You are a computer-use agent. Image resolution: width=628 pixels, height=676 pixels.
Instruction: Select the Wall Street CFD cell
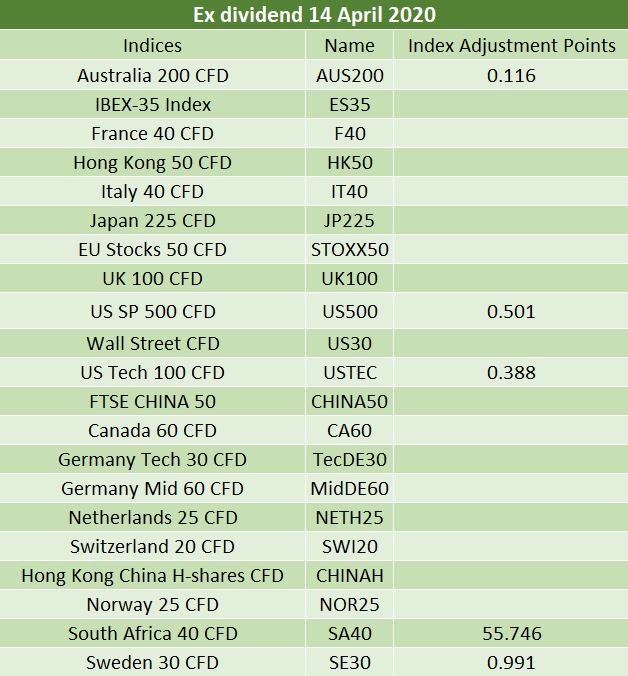click(152, 343)
